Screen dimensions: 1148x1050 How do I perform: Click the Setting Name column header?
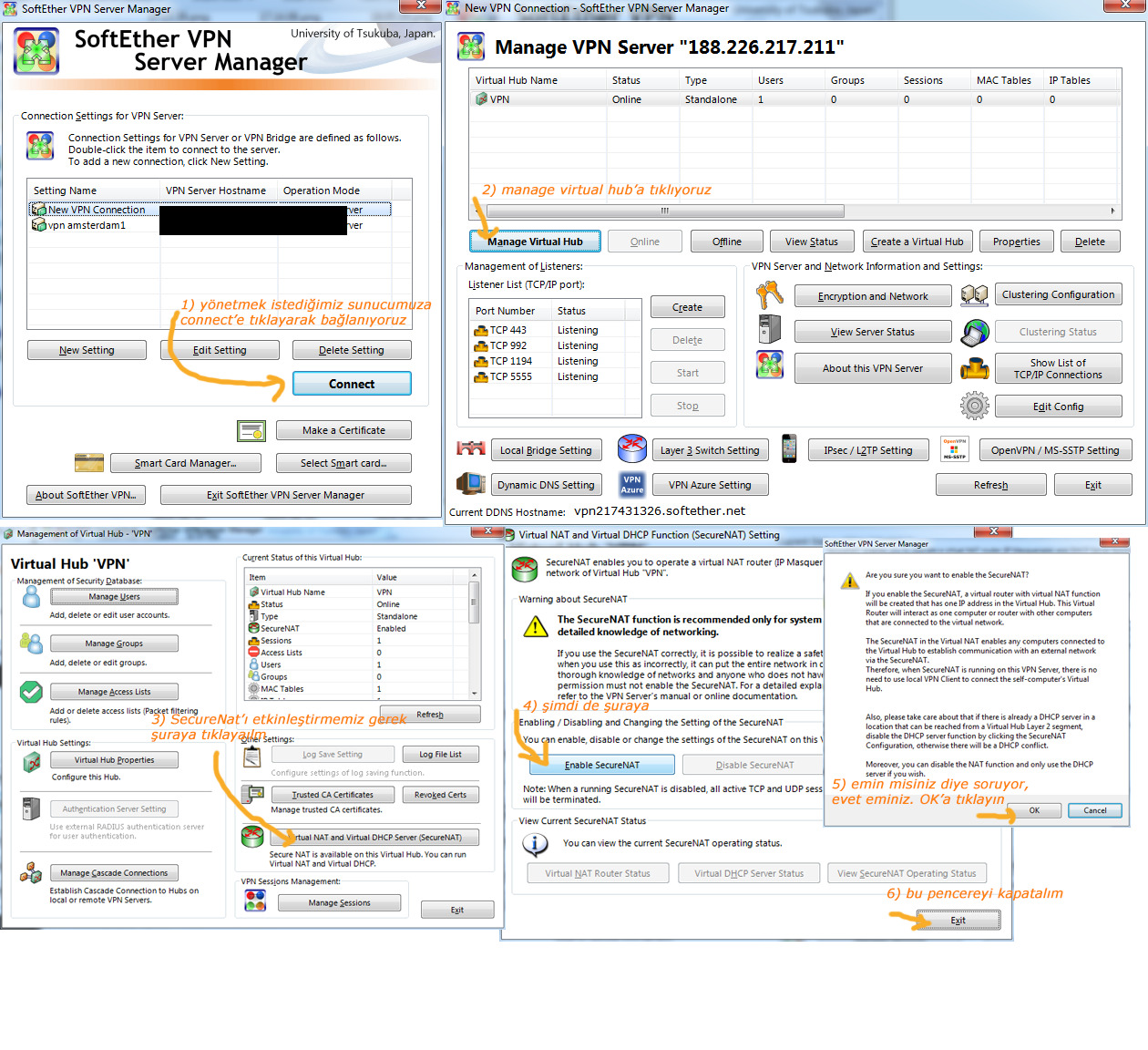pos(94,190)
